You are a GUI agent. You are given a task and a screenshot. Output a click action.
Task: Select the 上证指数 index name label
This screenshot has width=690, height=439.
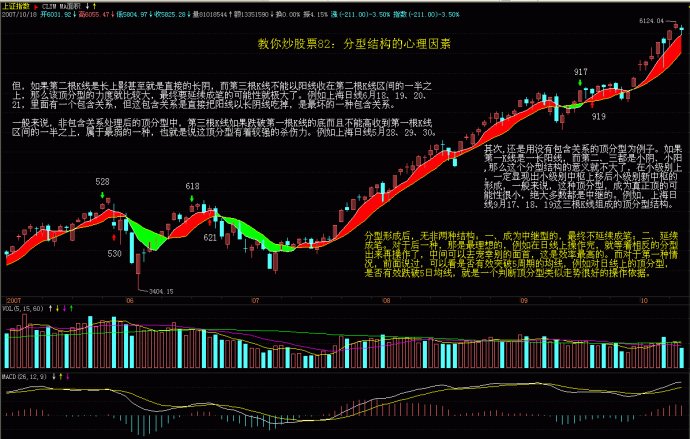(16, 7)
